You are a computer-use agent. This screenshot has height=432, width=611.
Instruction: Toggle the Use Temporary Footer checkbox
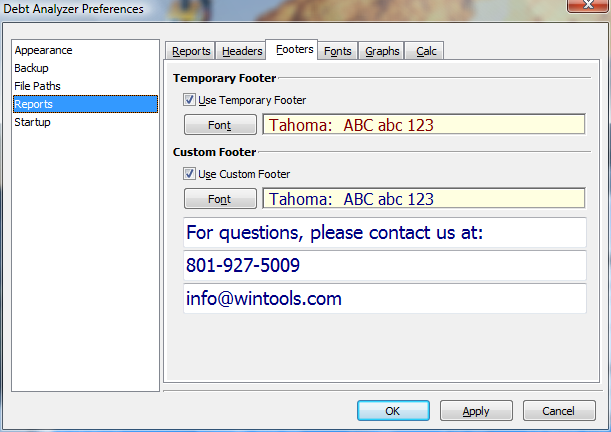[190, 100]
